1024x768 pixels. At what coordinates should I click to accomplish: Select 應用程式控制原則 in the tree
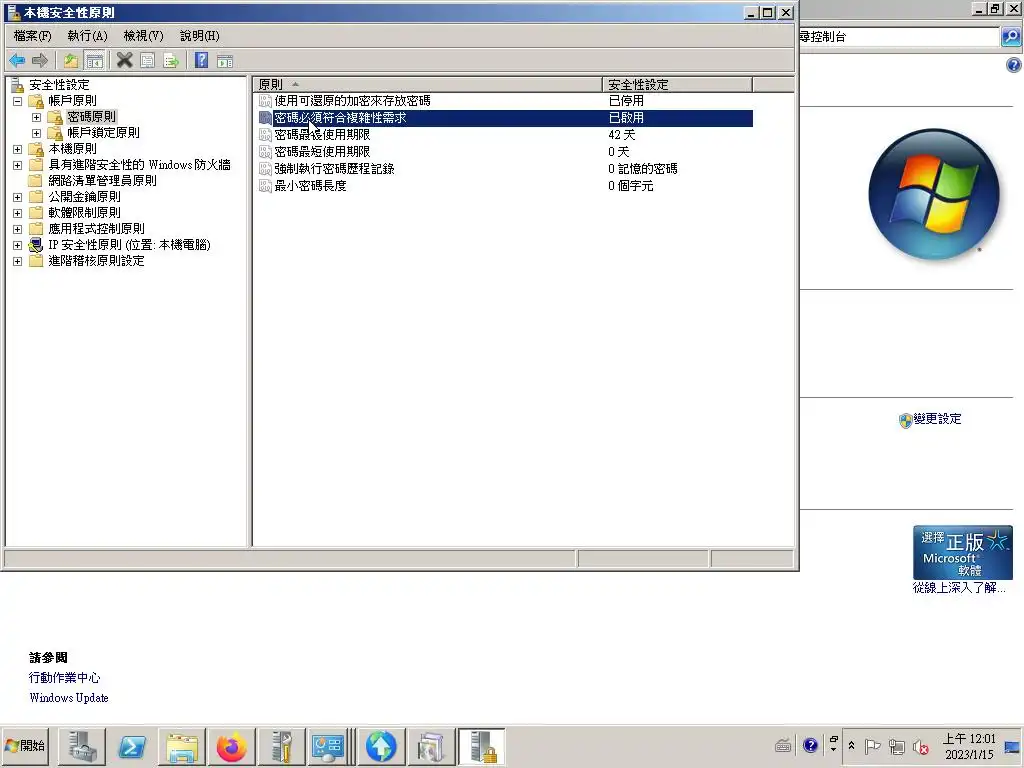click(97, 229)
